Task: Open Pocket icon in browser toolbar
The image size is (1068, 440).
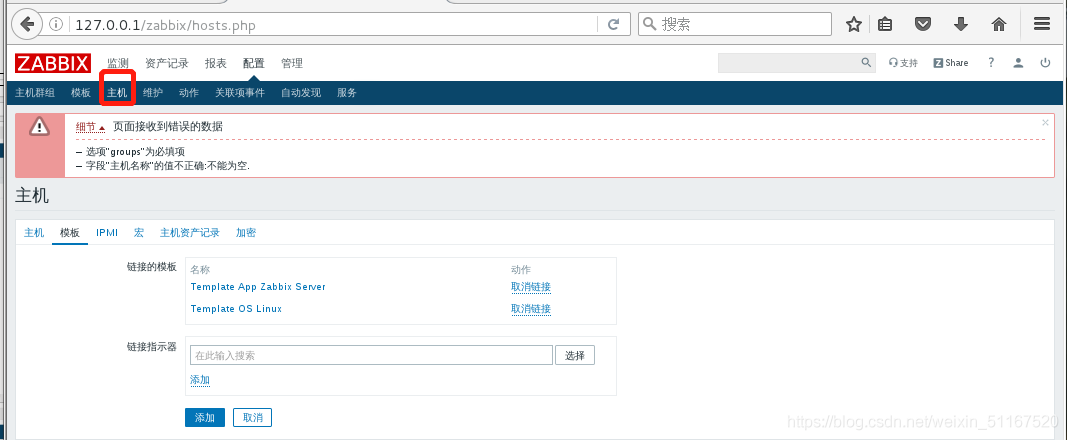Action: point(923,25)
